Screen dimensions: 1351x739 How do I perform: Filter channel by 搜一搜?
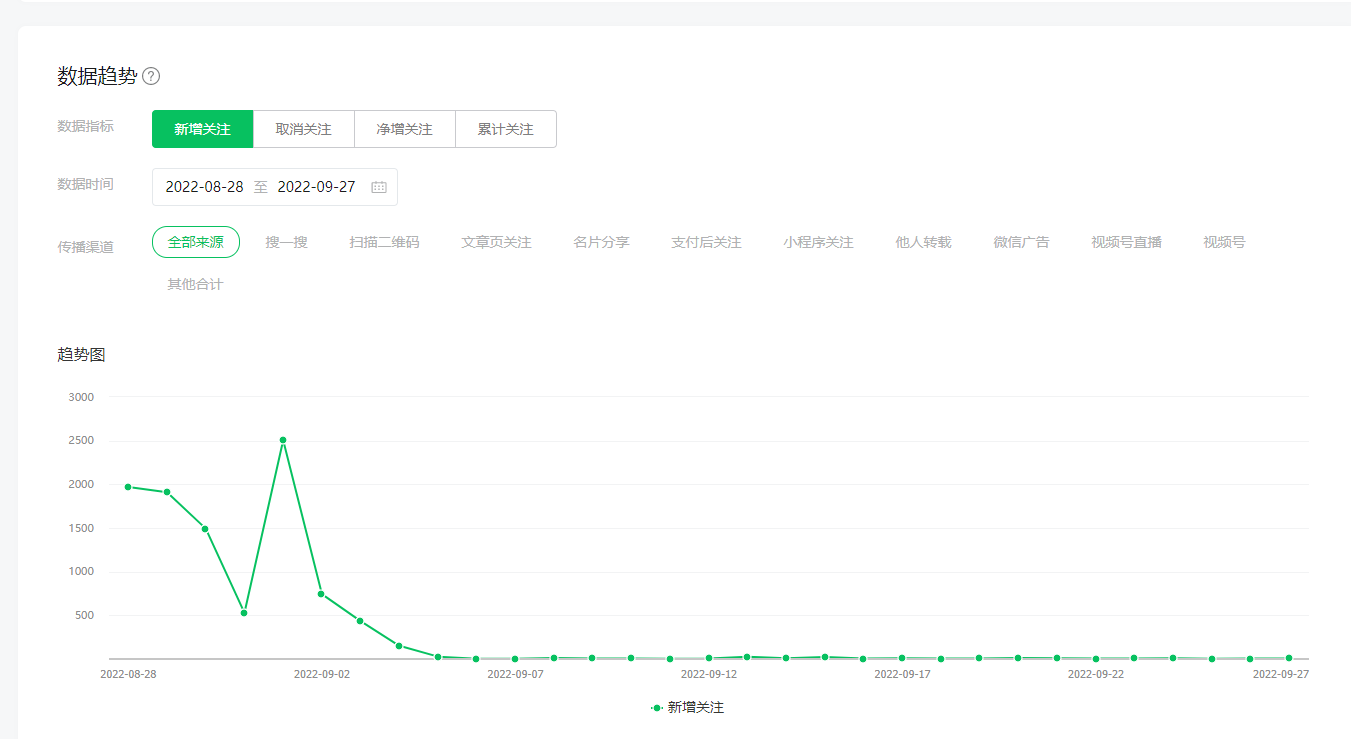click(x=287, y=242)
